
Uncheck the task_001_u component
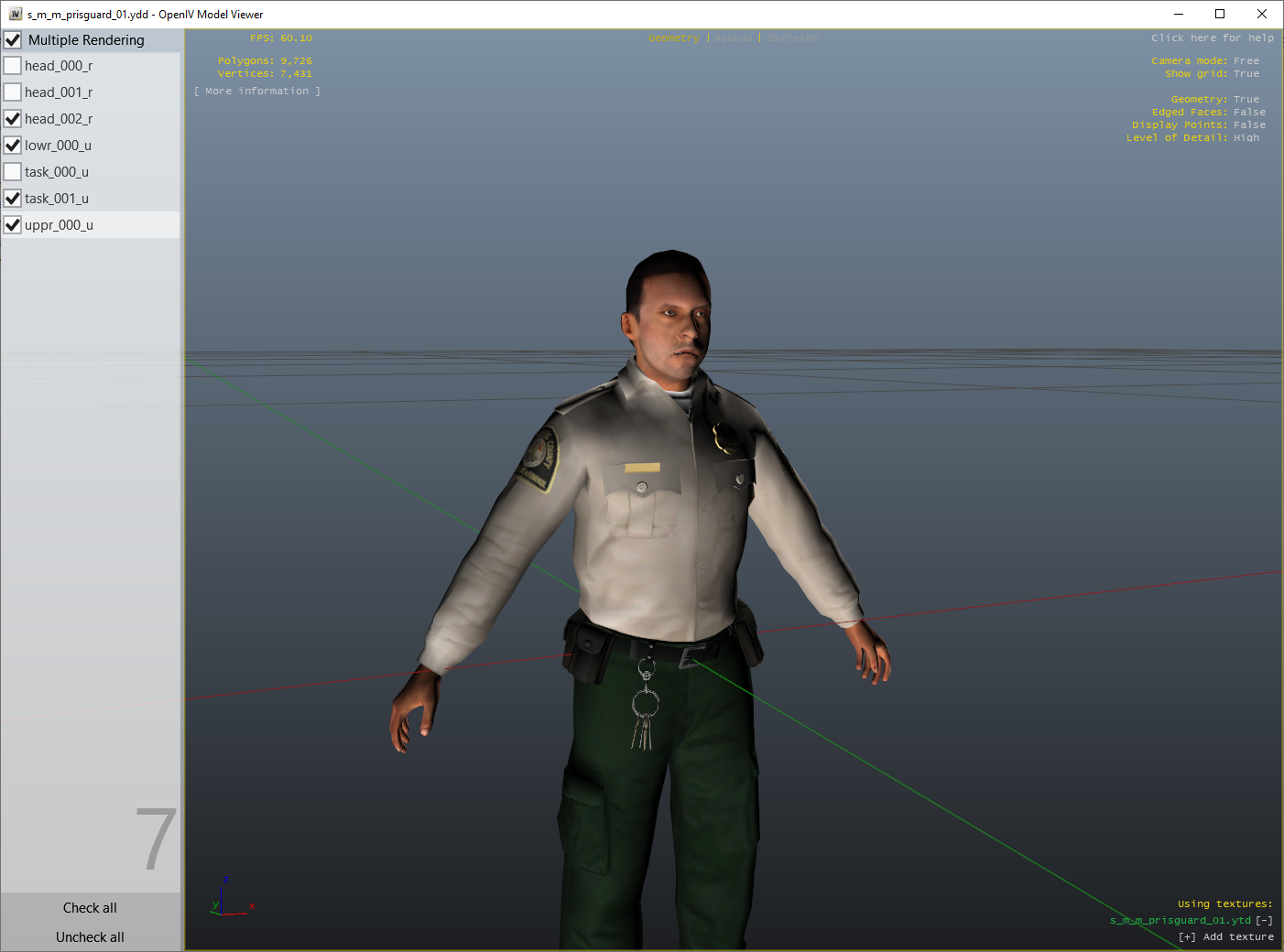(13, 199)
